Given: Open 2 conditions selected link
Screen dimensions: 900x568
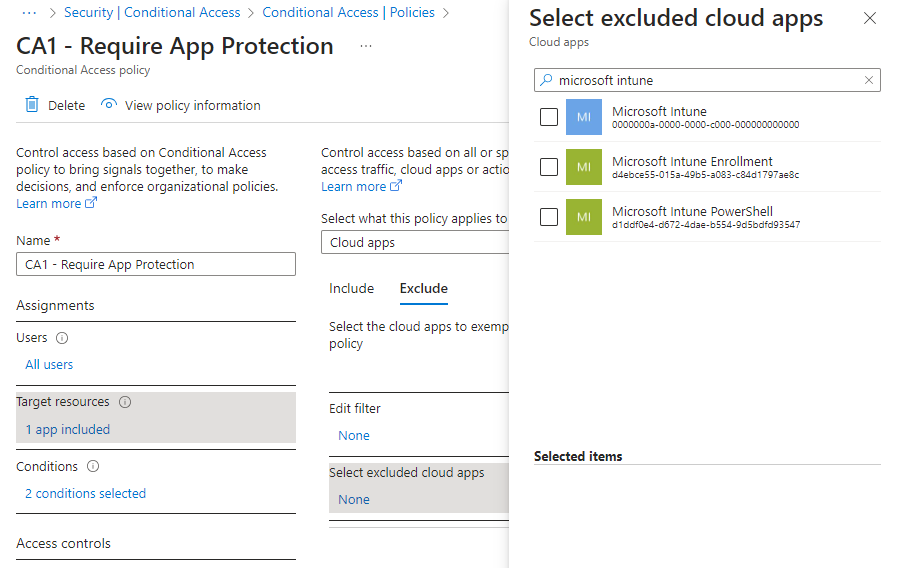Looking at the screenshot, I should (x=86, y=493).
